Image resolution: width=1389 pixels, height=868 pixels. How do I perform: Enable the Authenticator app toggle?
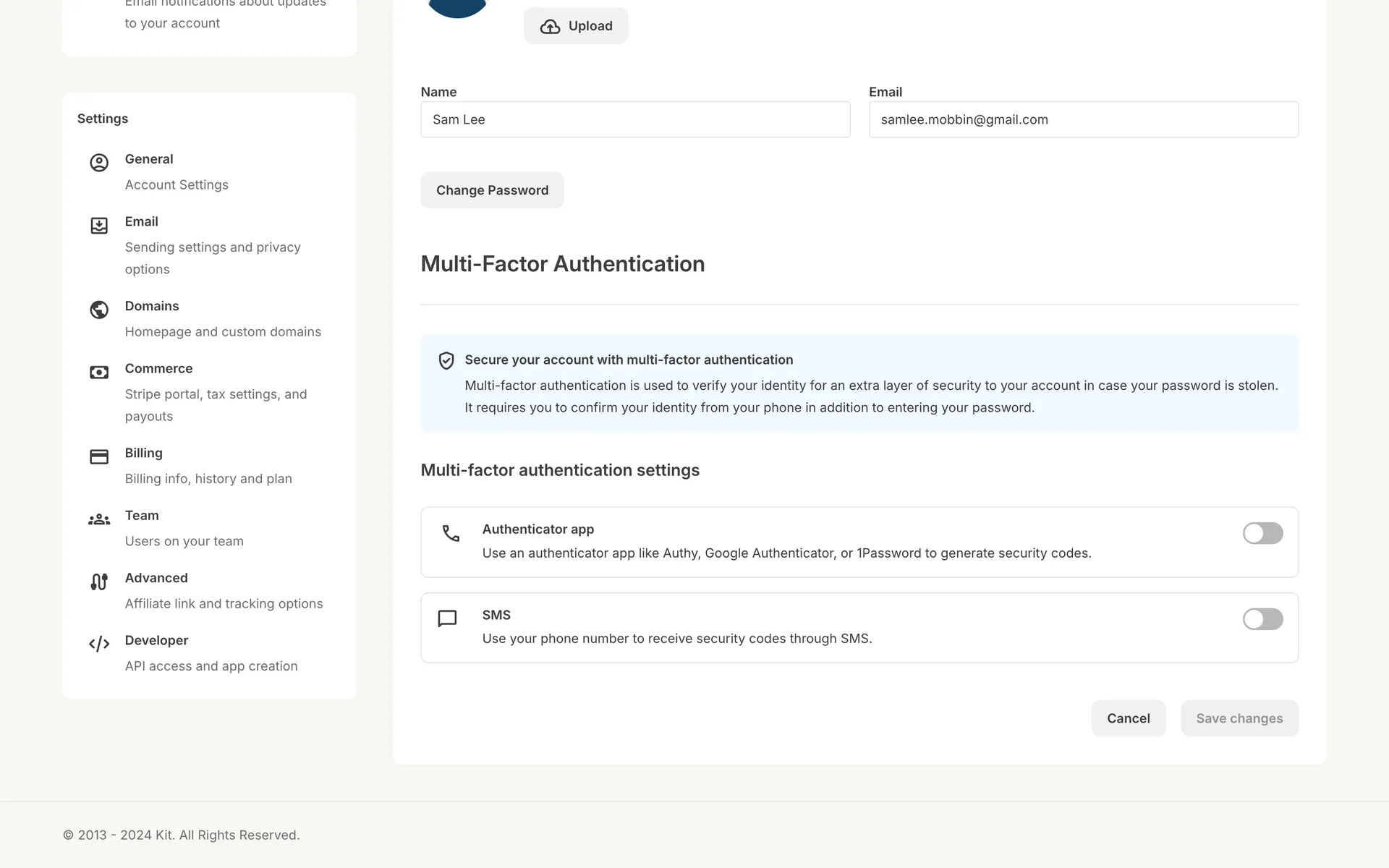(x=1262, y=533)
